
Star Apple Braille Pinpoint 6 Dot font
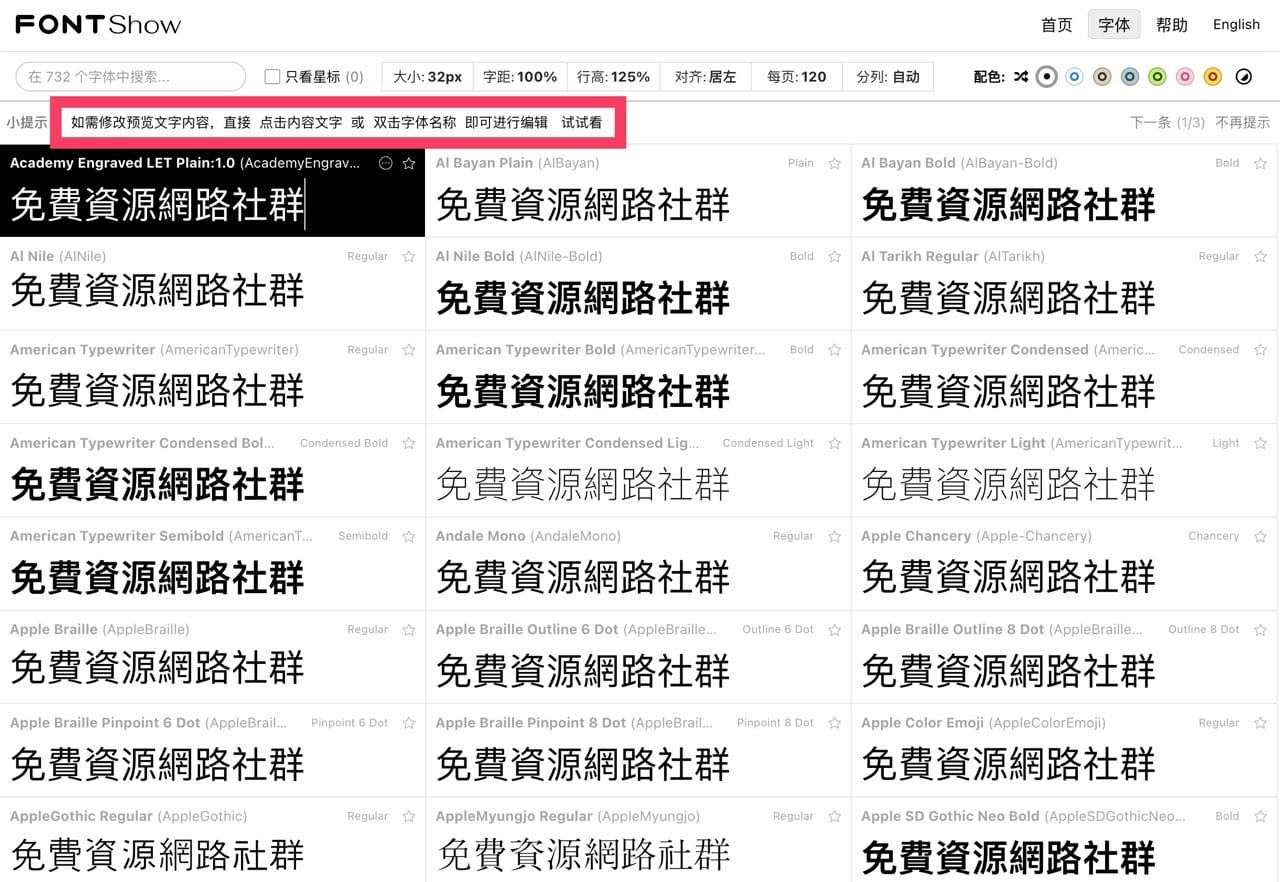[x=409, y=723]
